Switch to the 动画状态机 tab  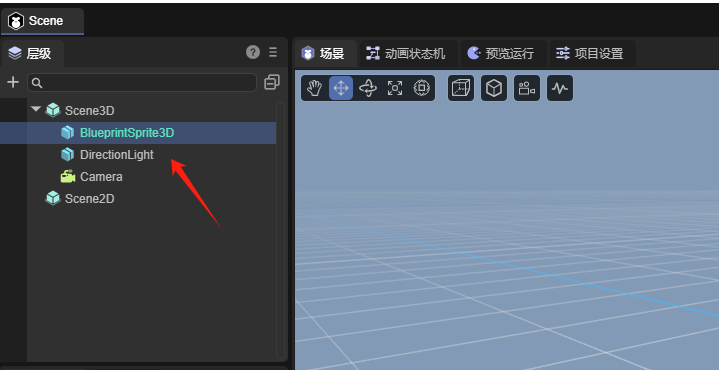tap(406, 54)
